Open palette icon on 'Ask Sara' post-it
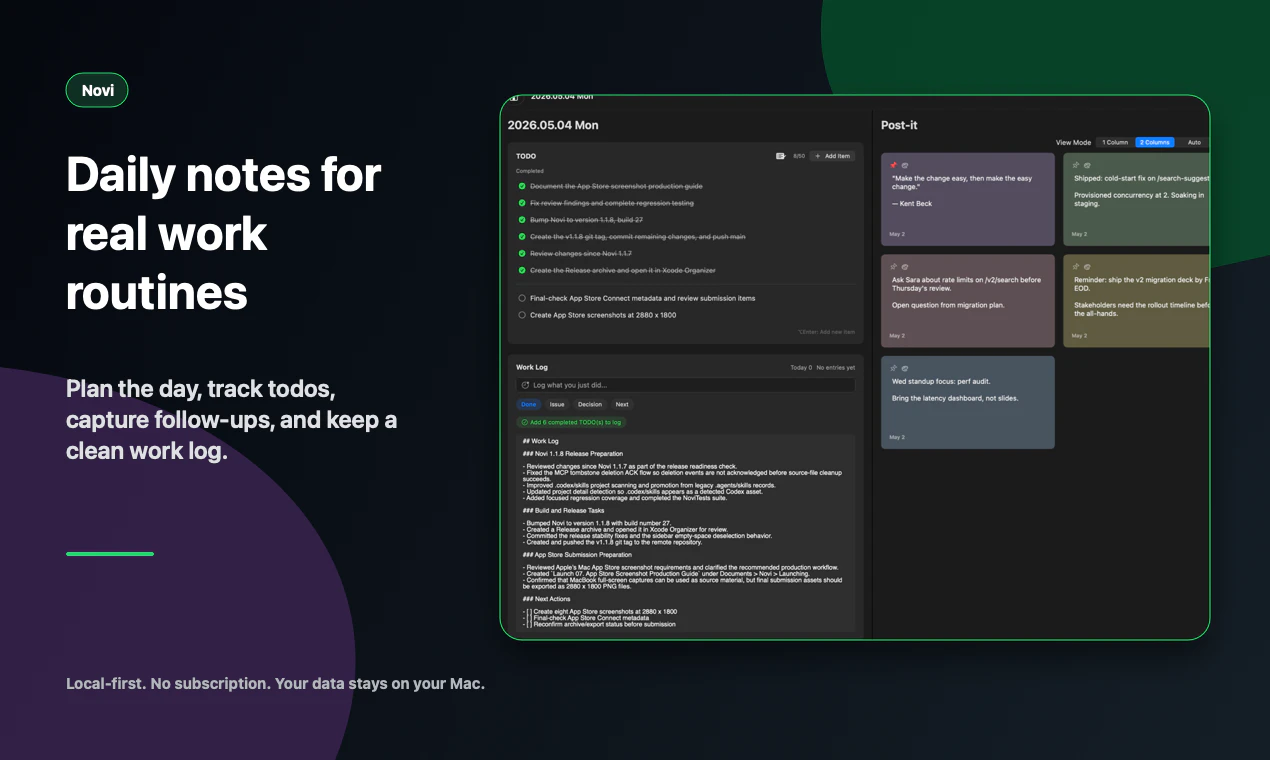 [904, 266]
